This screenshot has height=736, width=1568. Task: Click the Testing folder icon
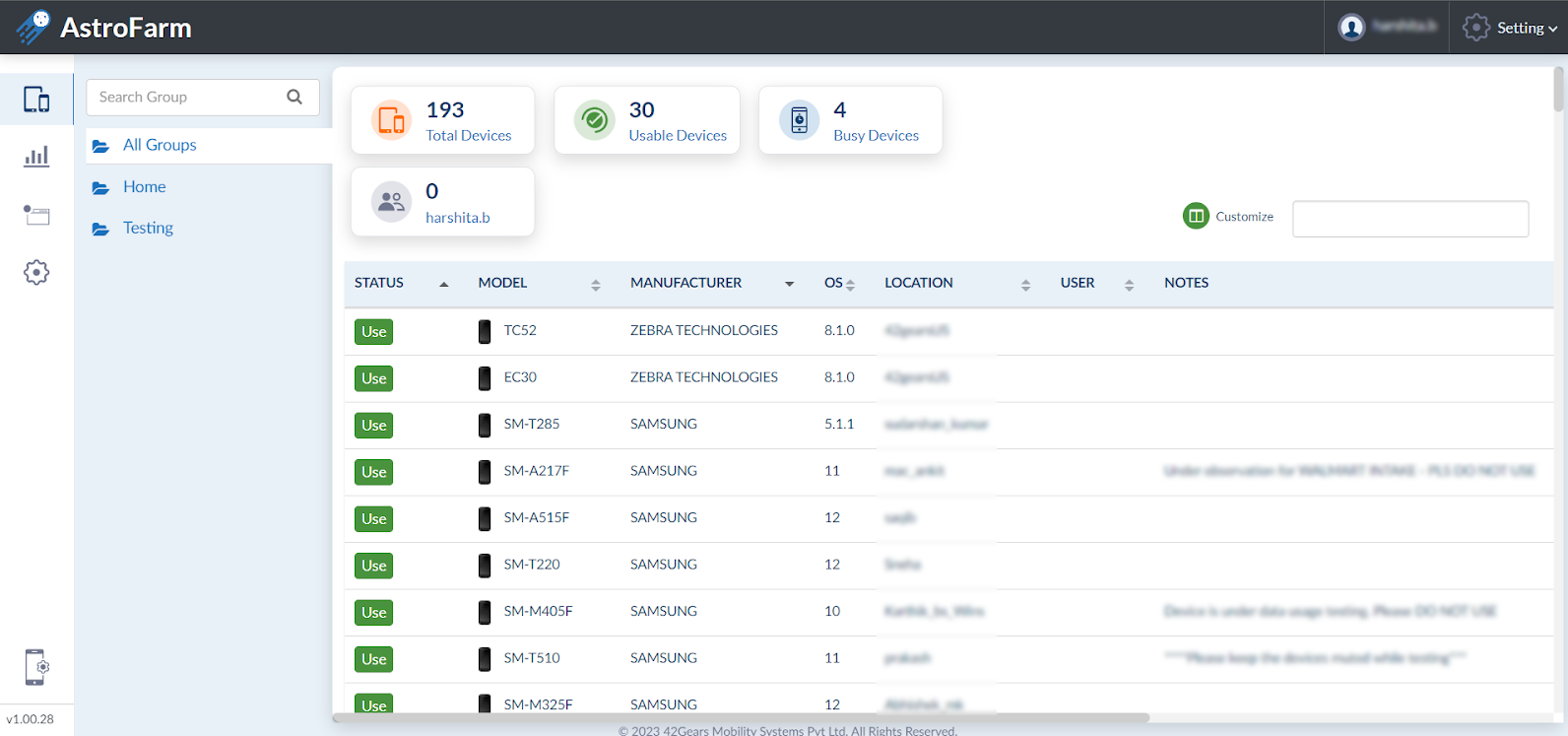tap(100, 229)
